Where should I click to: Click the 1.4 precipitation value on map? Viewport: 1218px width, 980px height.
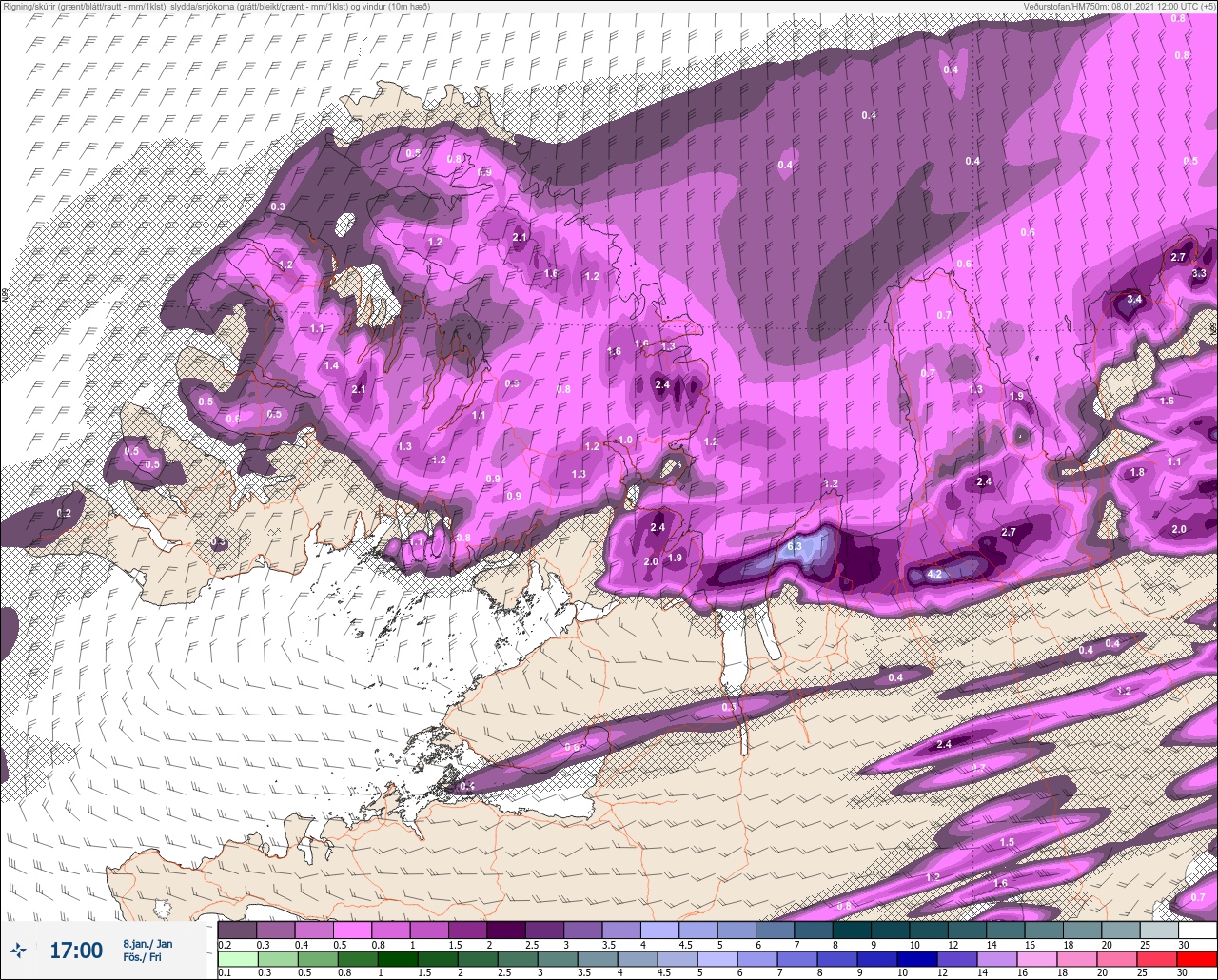pos(331,365)
